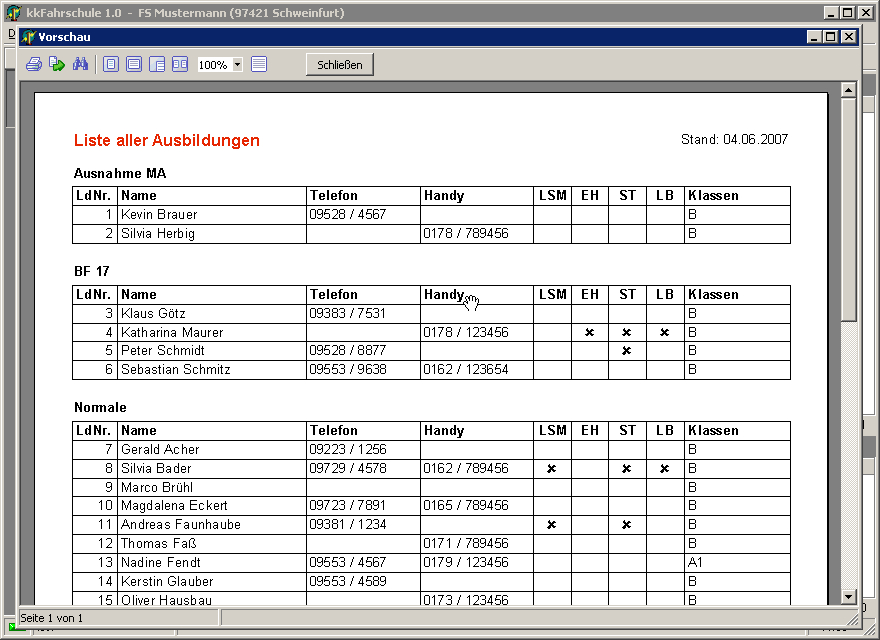
Task: Click the kkFahrschule application title icon
Action: pos(14,12)
